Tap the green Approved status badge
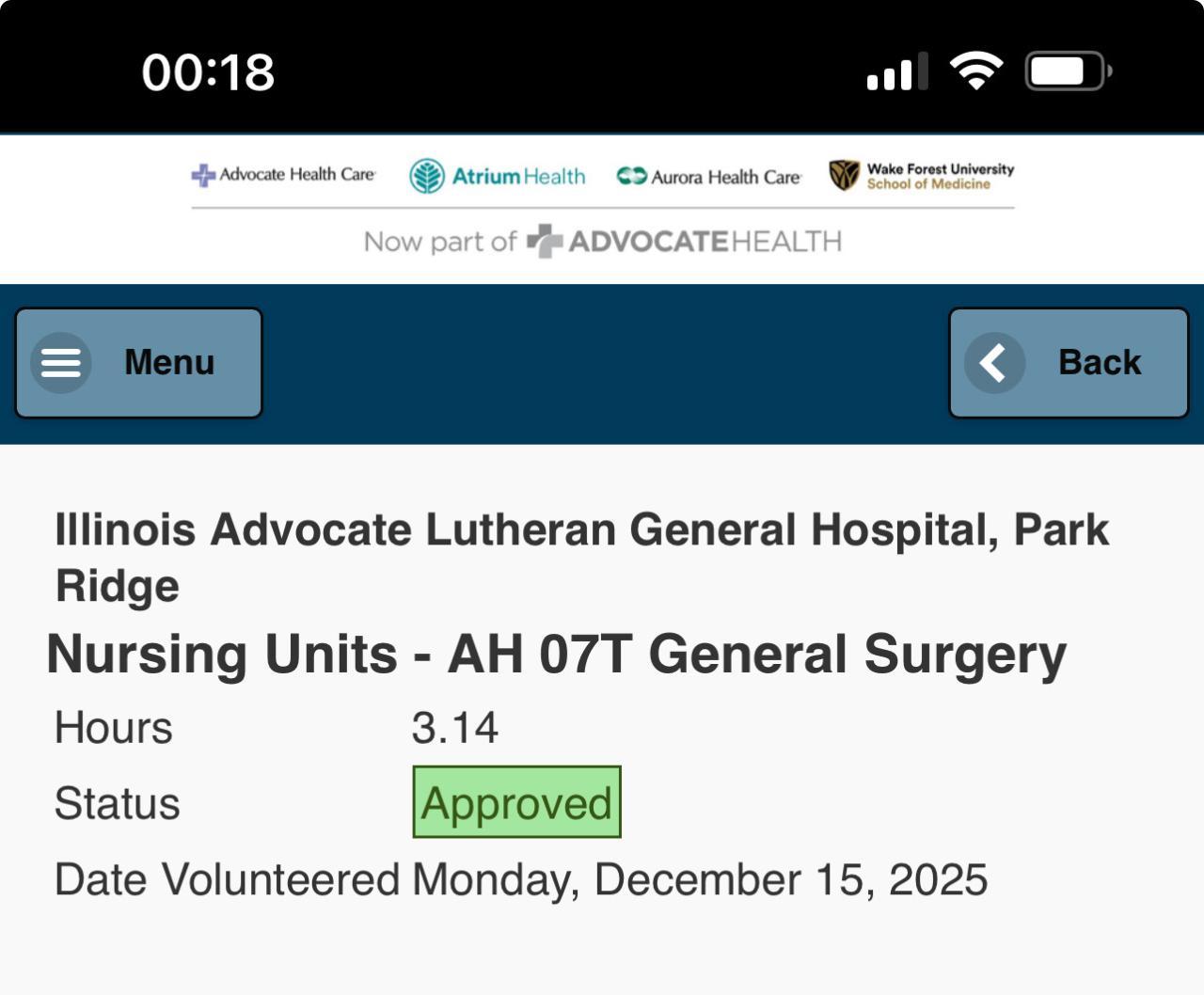The height and width of the screenshot is (995, 1204). pos(516,802)
